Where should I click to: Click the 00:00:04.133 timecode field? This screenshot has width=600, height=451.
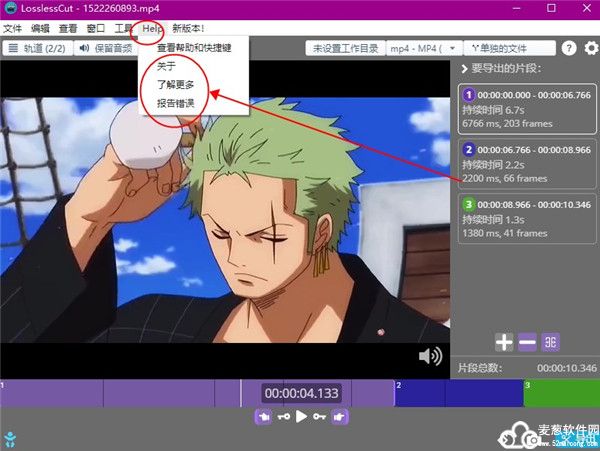click(x=301, y=393)
